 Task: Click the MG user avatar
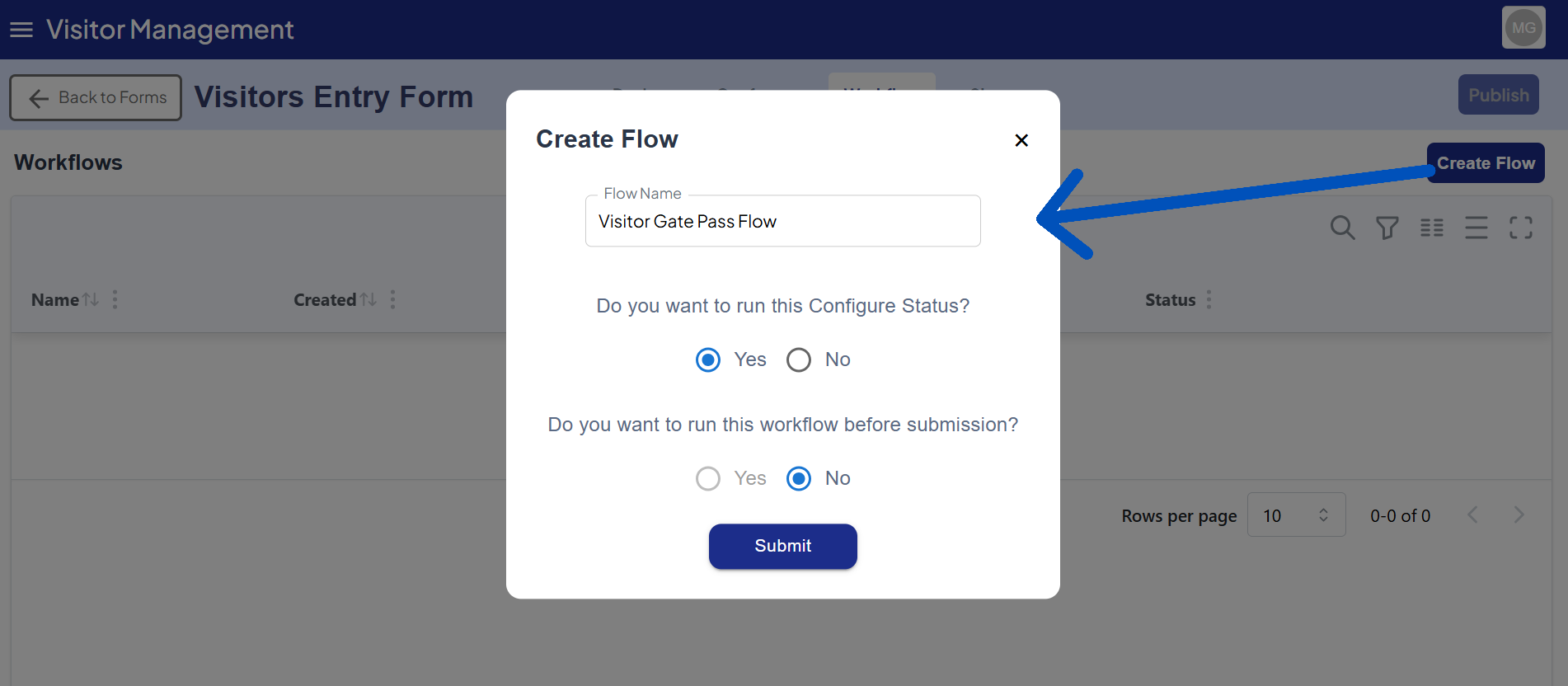[1523, 28]
